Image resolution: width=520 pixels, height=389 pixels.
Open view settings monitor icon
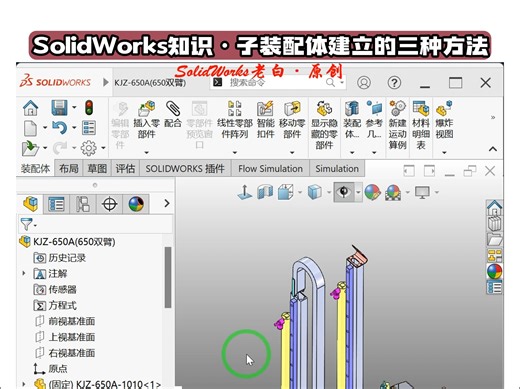422,192
